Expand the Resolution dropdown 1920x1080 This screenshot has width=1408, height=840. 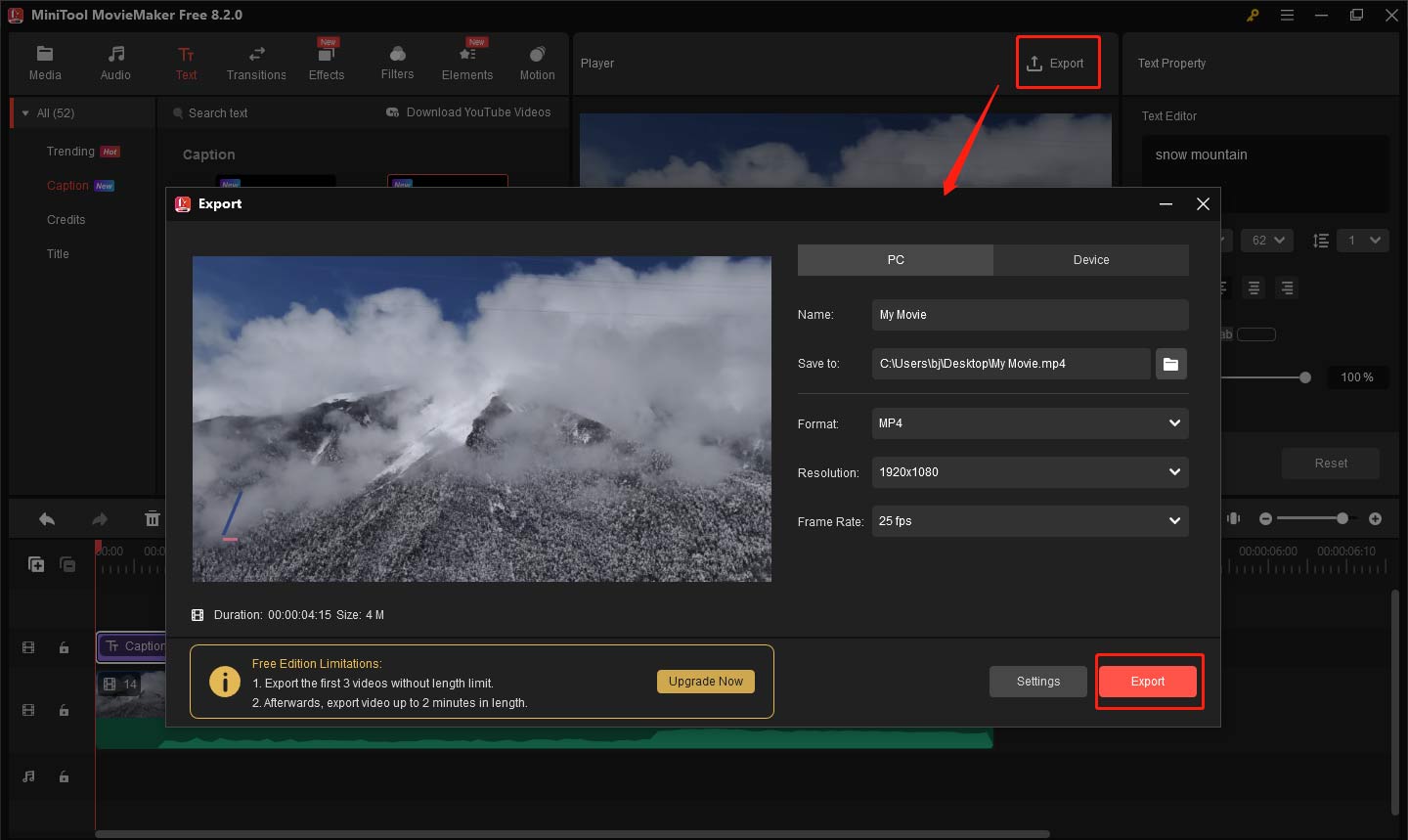tap(1030, 472)
